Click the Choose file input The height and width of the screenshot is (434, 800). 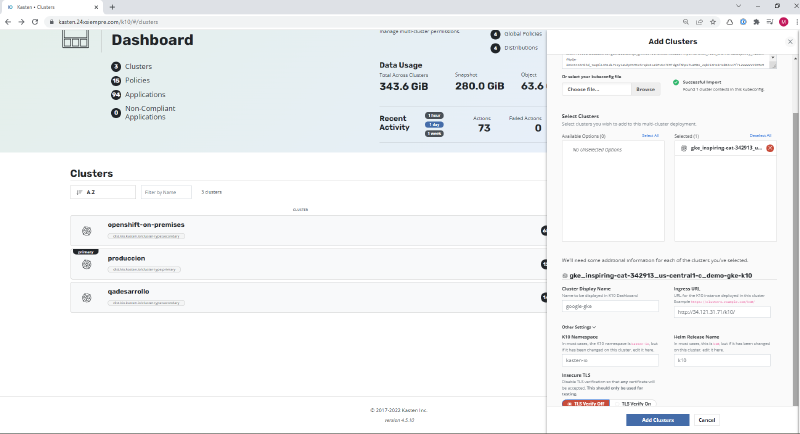(x=596, y=89)
